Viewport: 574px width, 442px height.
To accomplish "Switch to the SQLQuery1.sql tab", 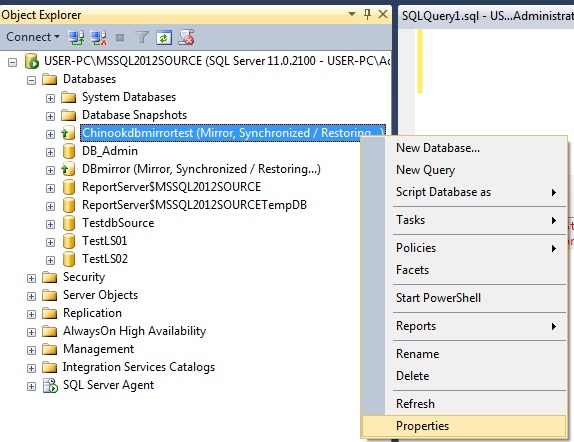I will point(487,16).
